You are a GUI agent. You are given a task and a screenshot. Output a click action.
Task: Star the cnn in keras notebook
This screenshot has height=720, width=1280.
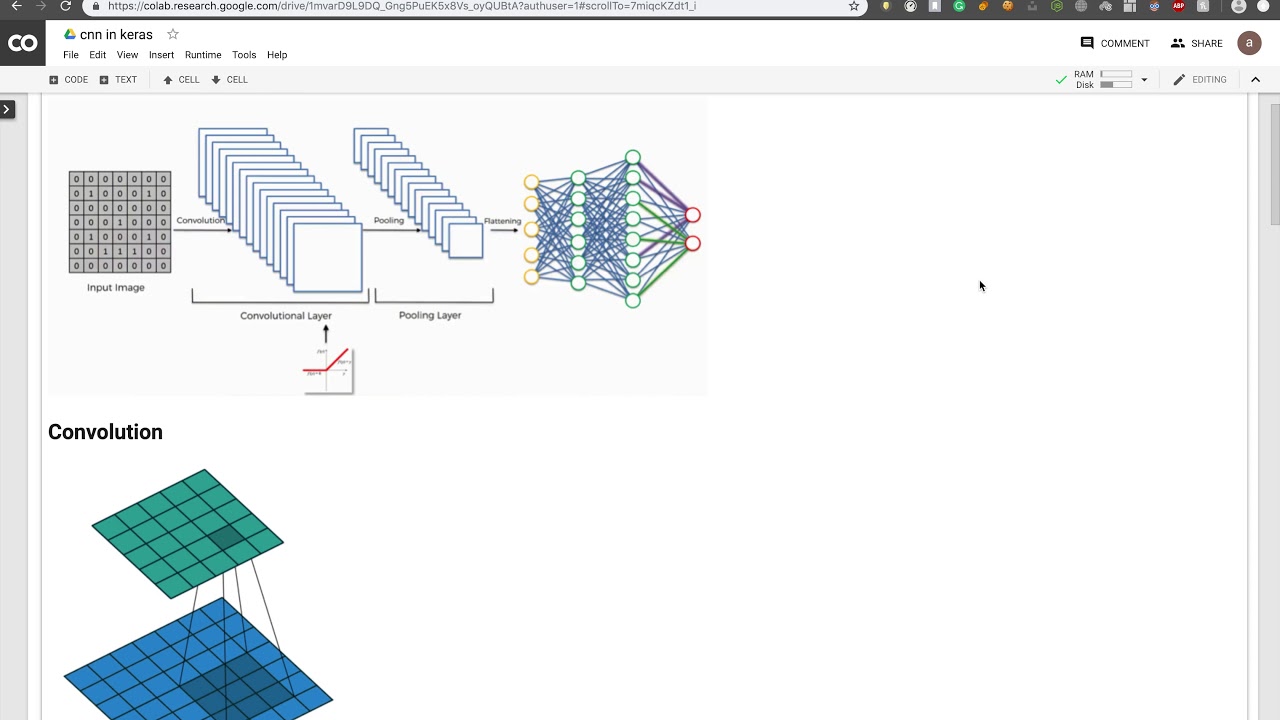click(x=173, y=34)
